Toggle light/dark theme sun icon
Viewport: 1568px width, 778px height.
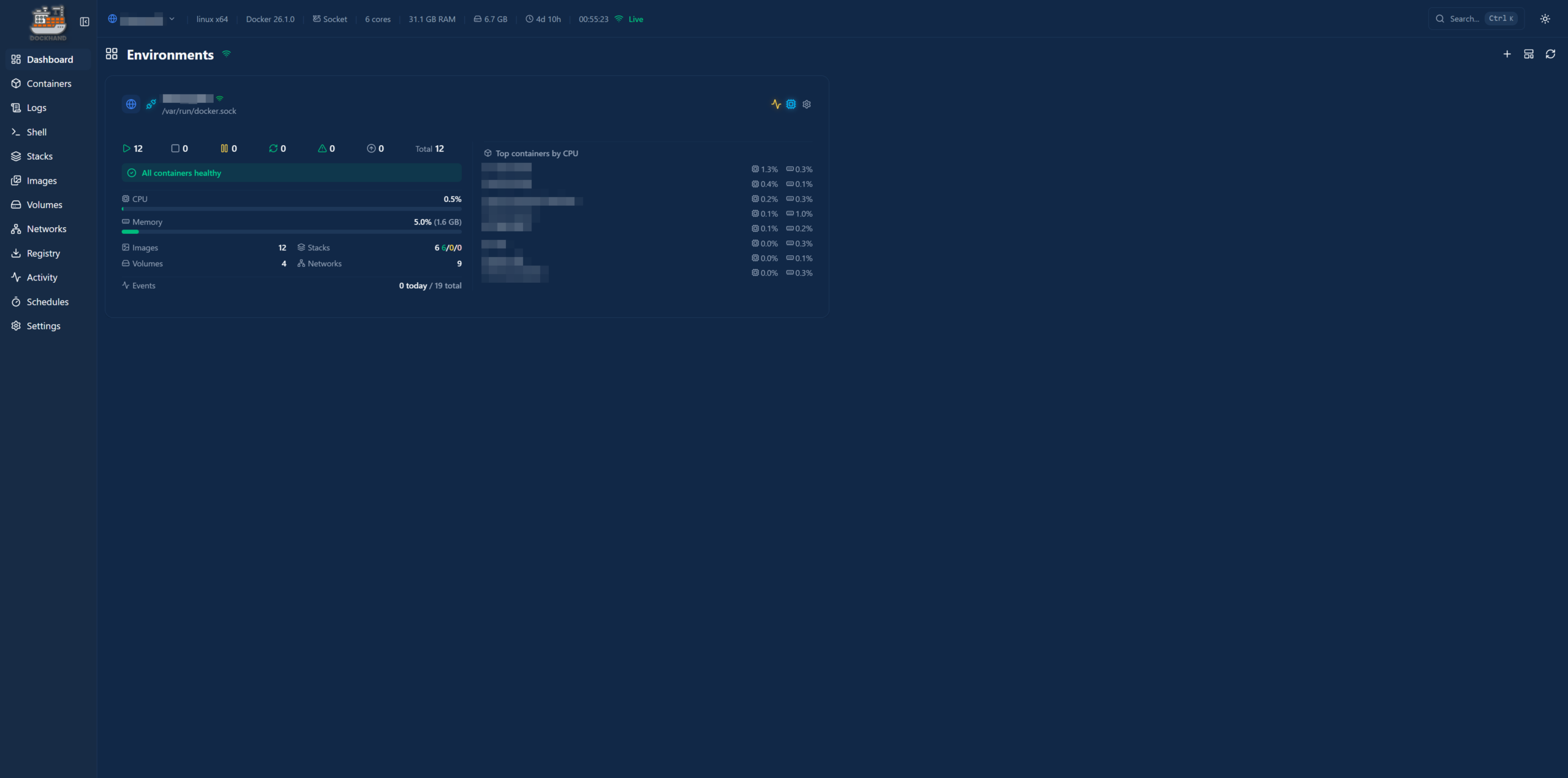1545,19
